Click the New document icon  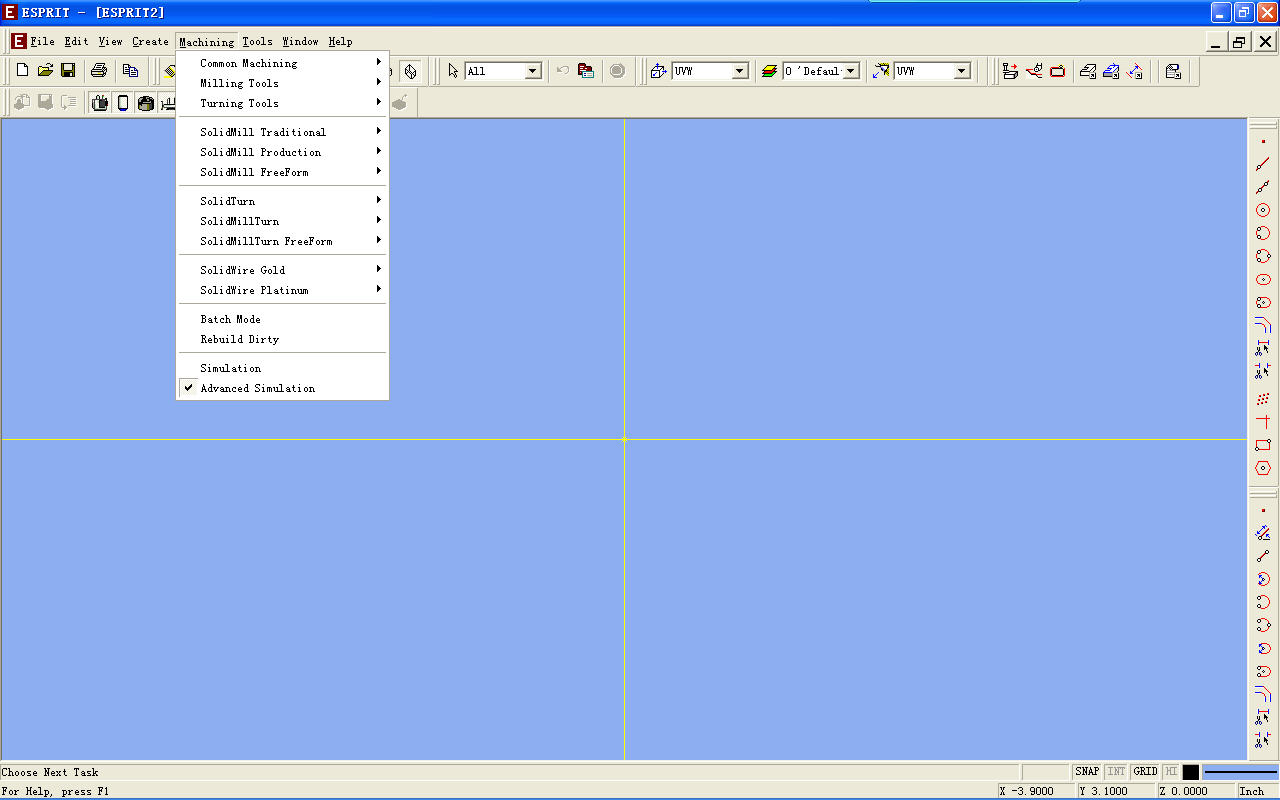pos(22,70)
